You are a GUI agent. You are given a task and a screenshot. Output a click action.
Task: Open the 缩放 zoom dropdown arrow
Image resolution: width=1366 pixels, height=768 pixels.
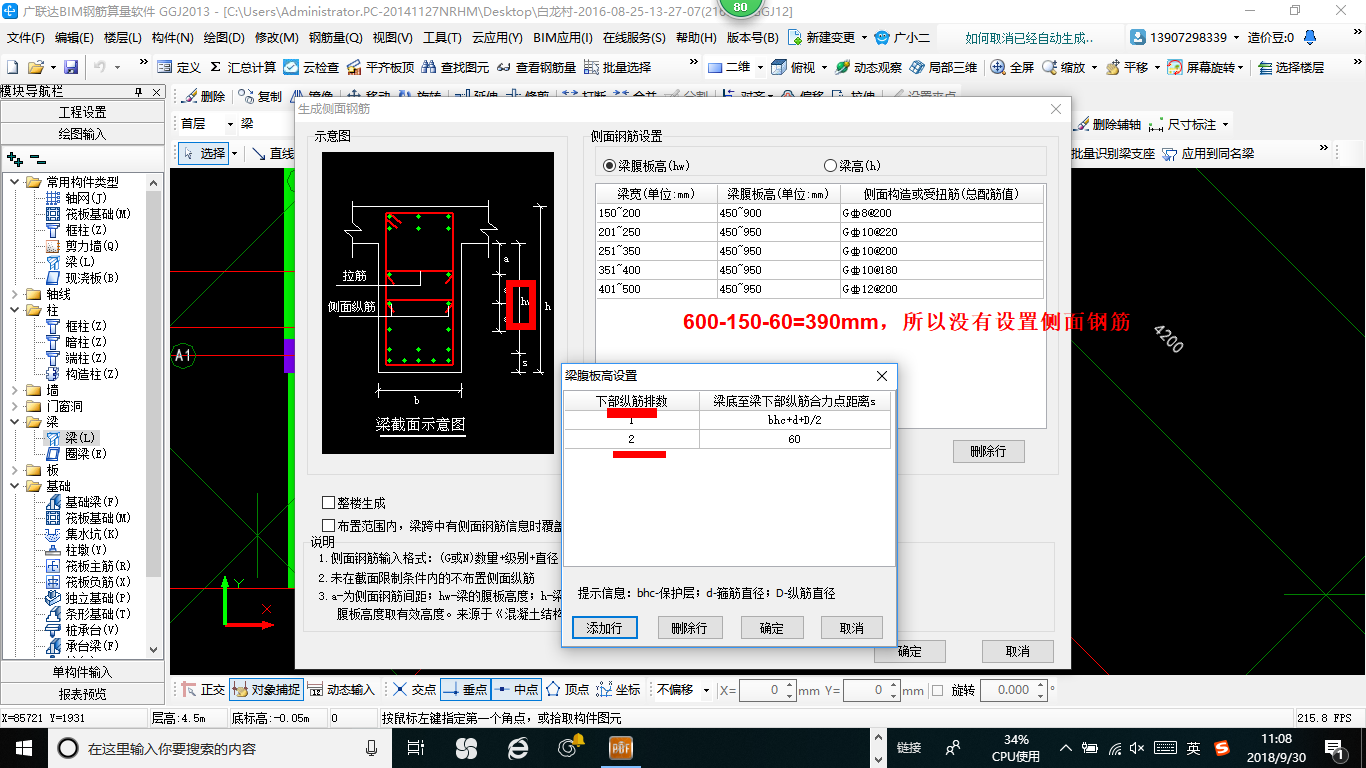pyautogui.click(x=1094, y=67)
